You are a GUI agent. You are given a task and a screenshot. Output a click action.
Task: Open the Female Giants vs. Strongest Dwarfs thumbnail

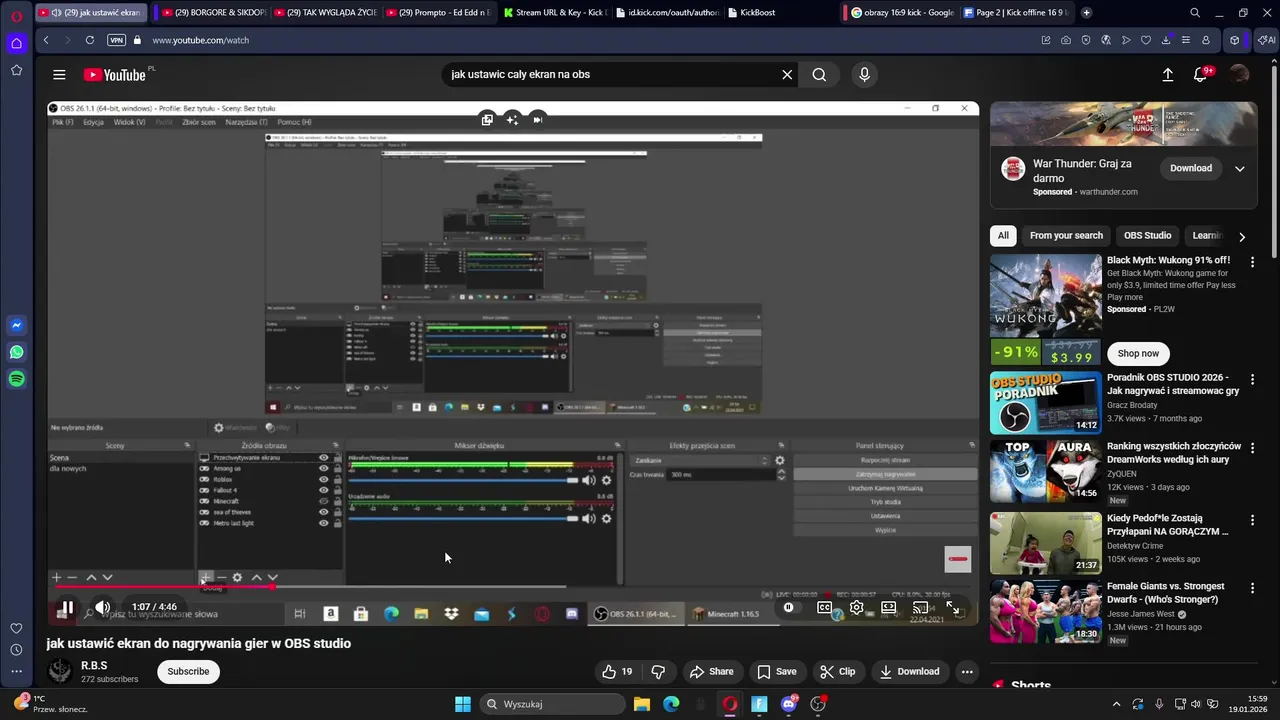(1046, 611)
